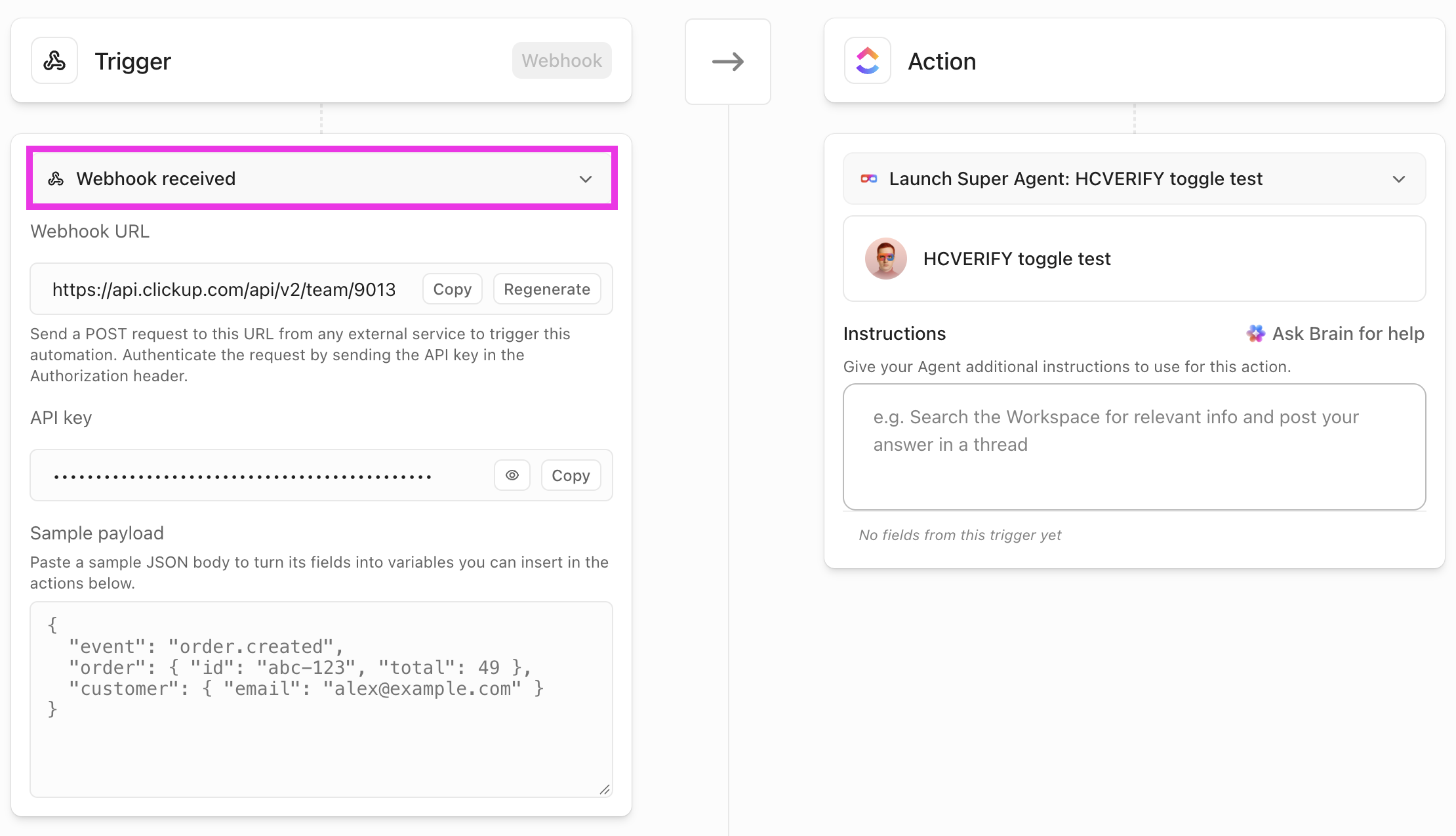This screenshot has height=836, width=1456.
Task: Click the API key label
Action: (61, 417)
